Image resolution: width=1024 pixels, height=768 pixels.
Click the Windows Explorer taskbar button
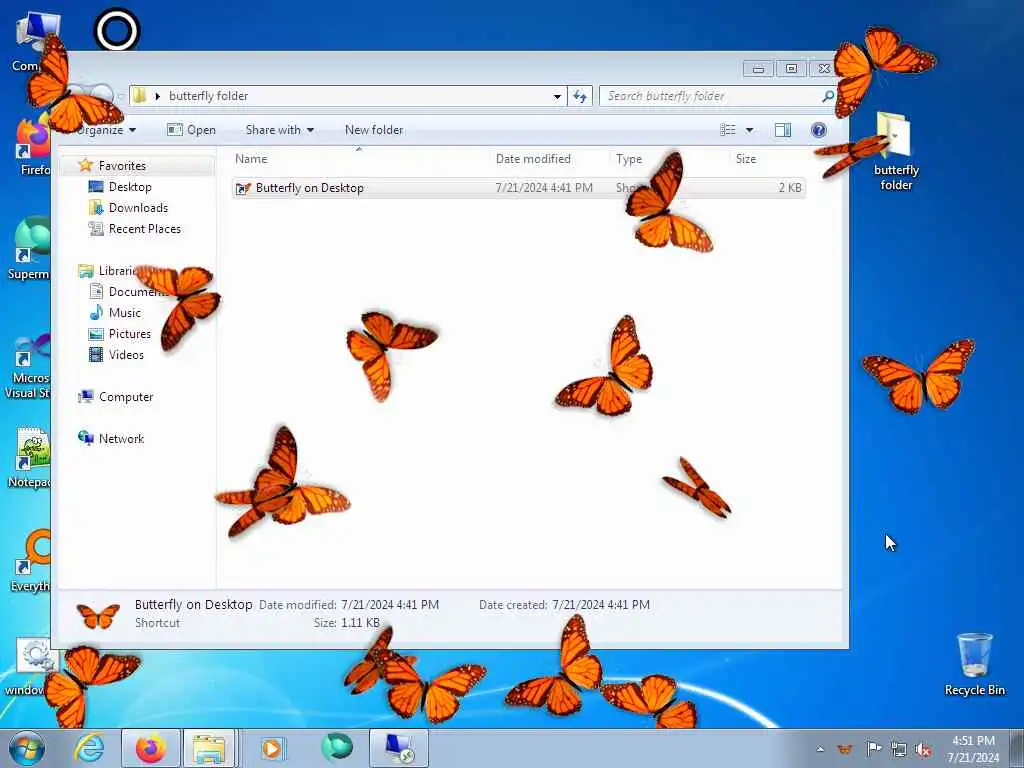click(x=209, y=748)
